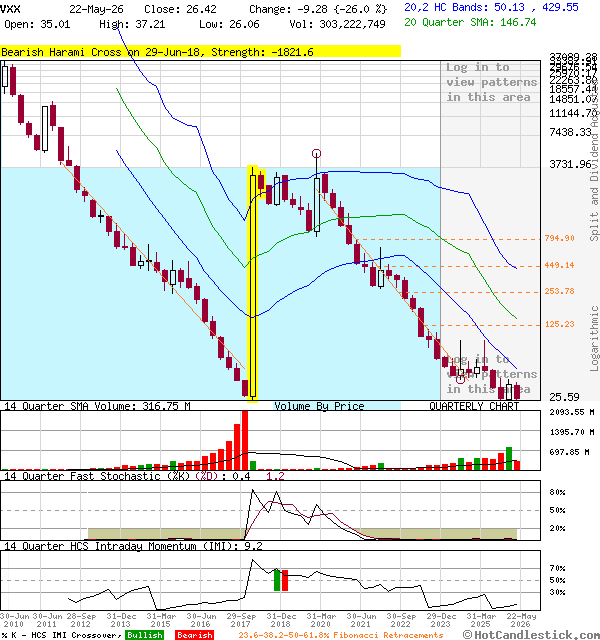Click the Low: 26.06 value
600x640 pixels.
(x=229, y=24)
